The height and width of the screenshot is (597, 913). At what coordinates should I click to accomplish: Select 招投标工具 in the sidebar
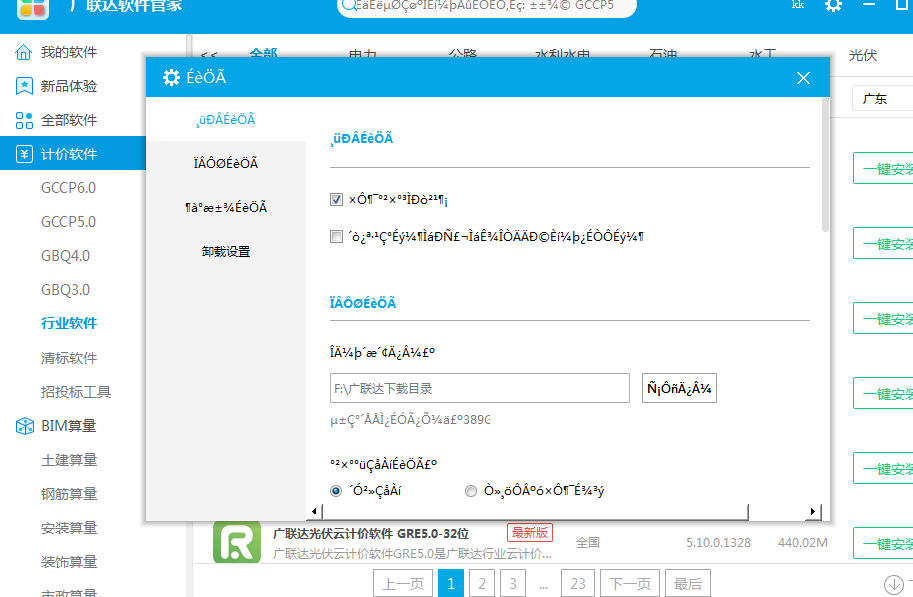76,392
